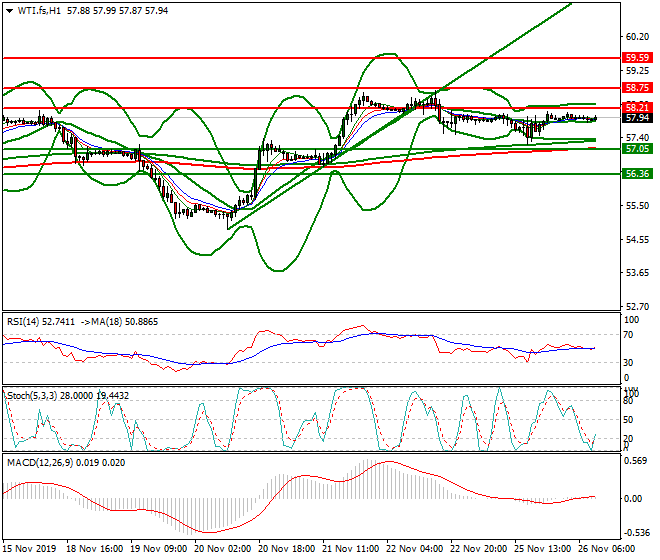This screenshot has width=660, height=560.
Task: Select the 57.40 price scale value
Action: tap(637, 138)
